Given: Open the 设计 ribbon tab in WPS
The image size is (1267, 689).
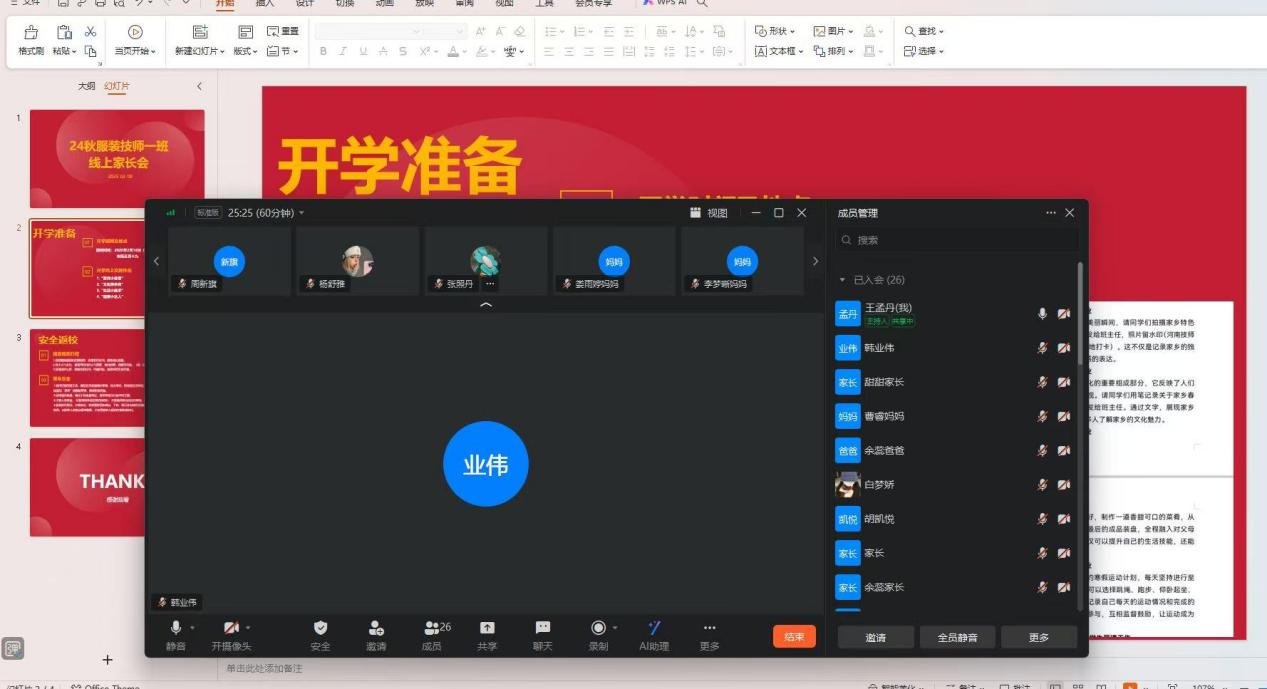Looking at the screenshot, I should (x=305, y=3).
